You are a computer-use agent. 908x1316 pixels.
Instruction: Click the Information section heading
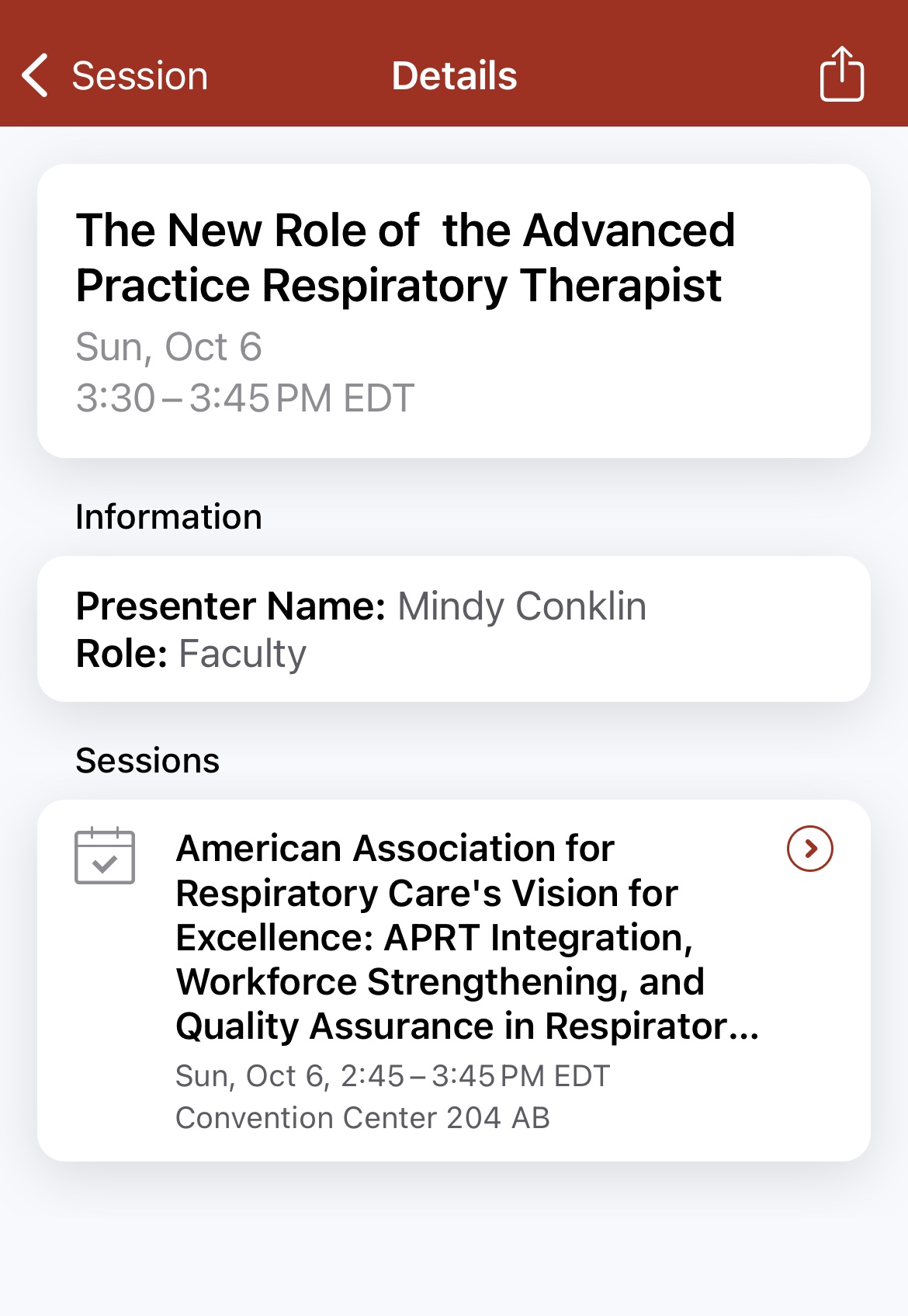pos(168,517)
